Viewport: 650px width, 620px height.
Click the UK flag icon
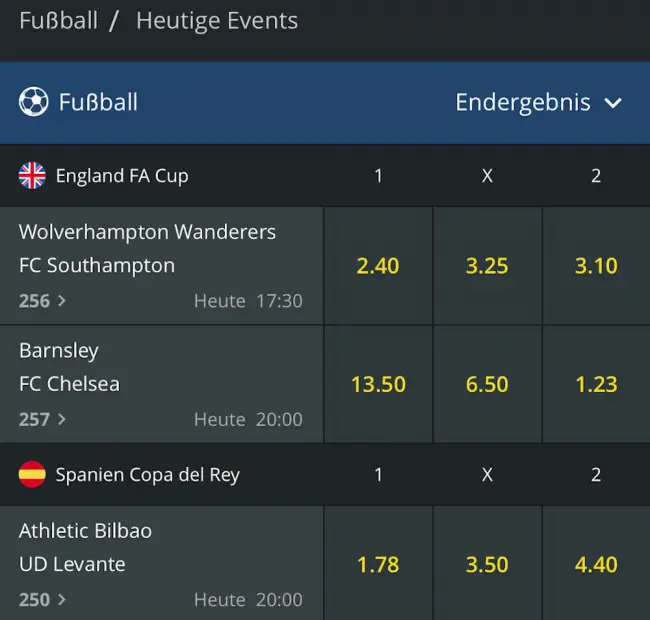point(32,175)
